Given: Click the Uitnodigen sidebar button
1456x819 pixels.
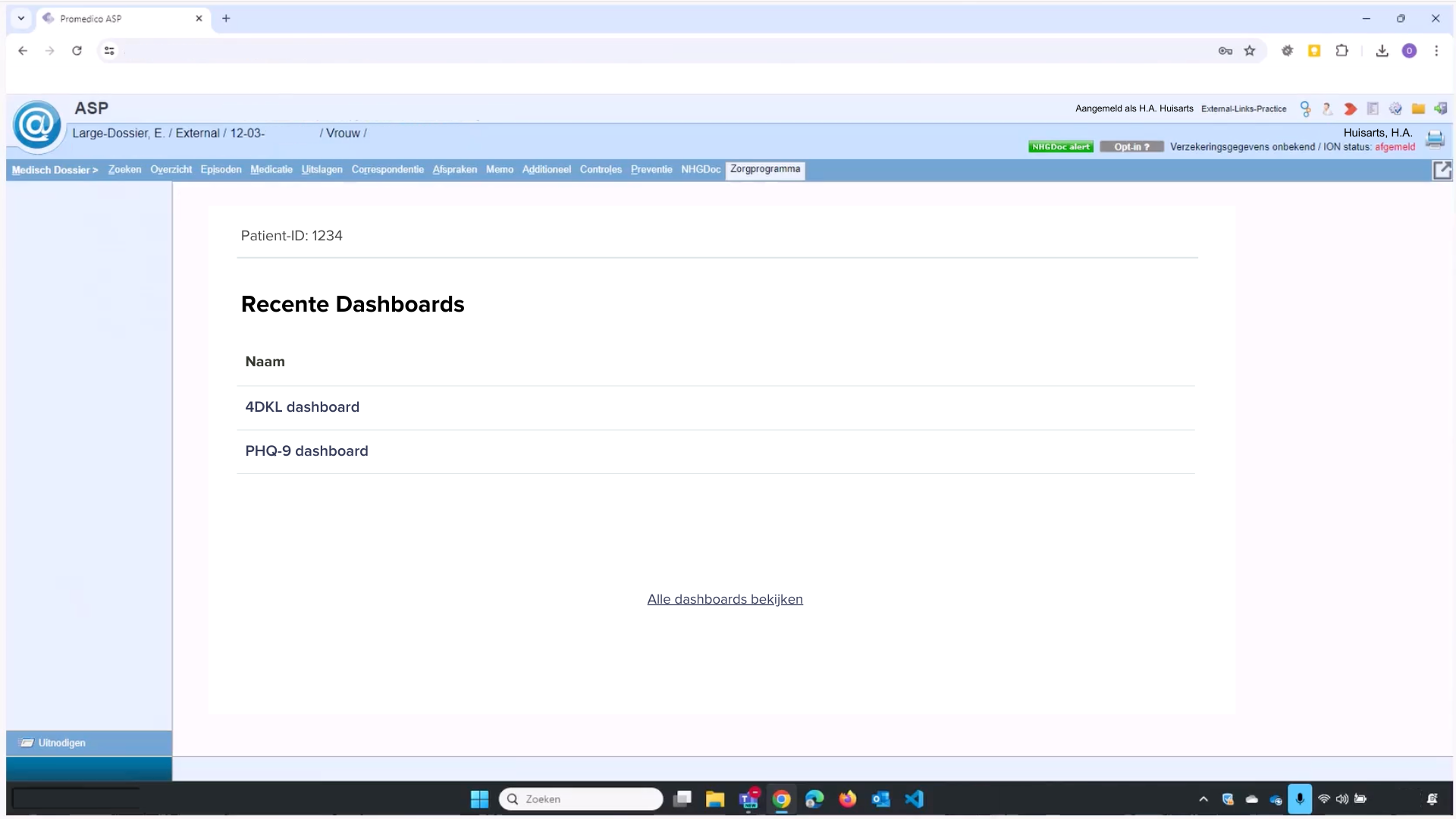Looking at the screenshot, I should point(89,743).
